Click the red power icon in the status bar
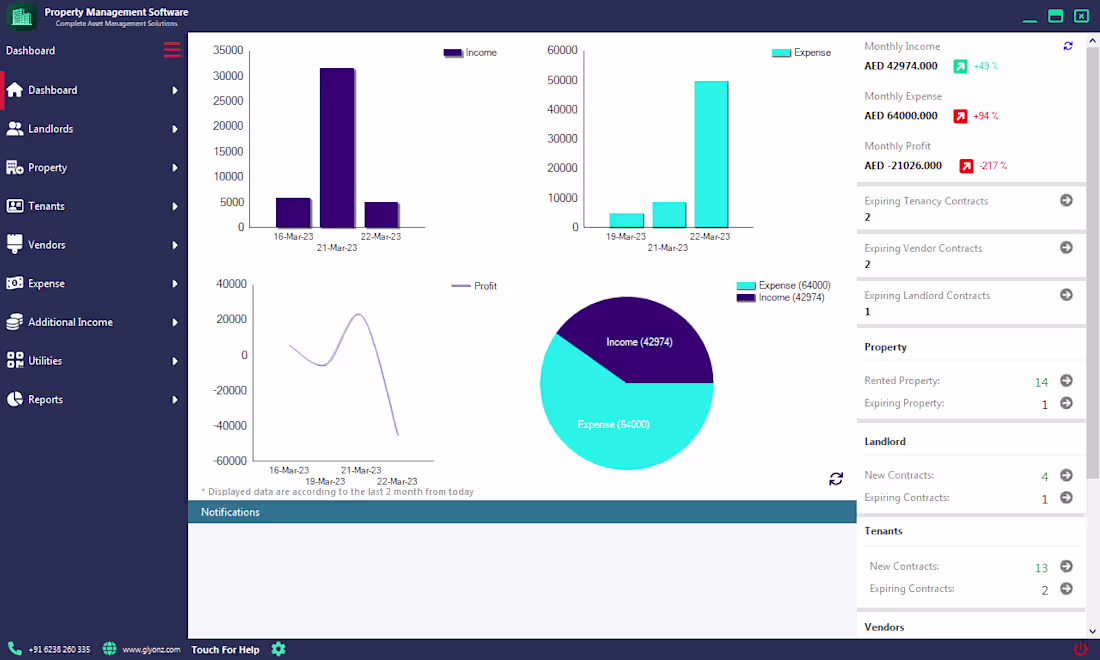Viewport: 1100px width, 660px height. click(1080, 649)
